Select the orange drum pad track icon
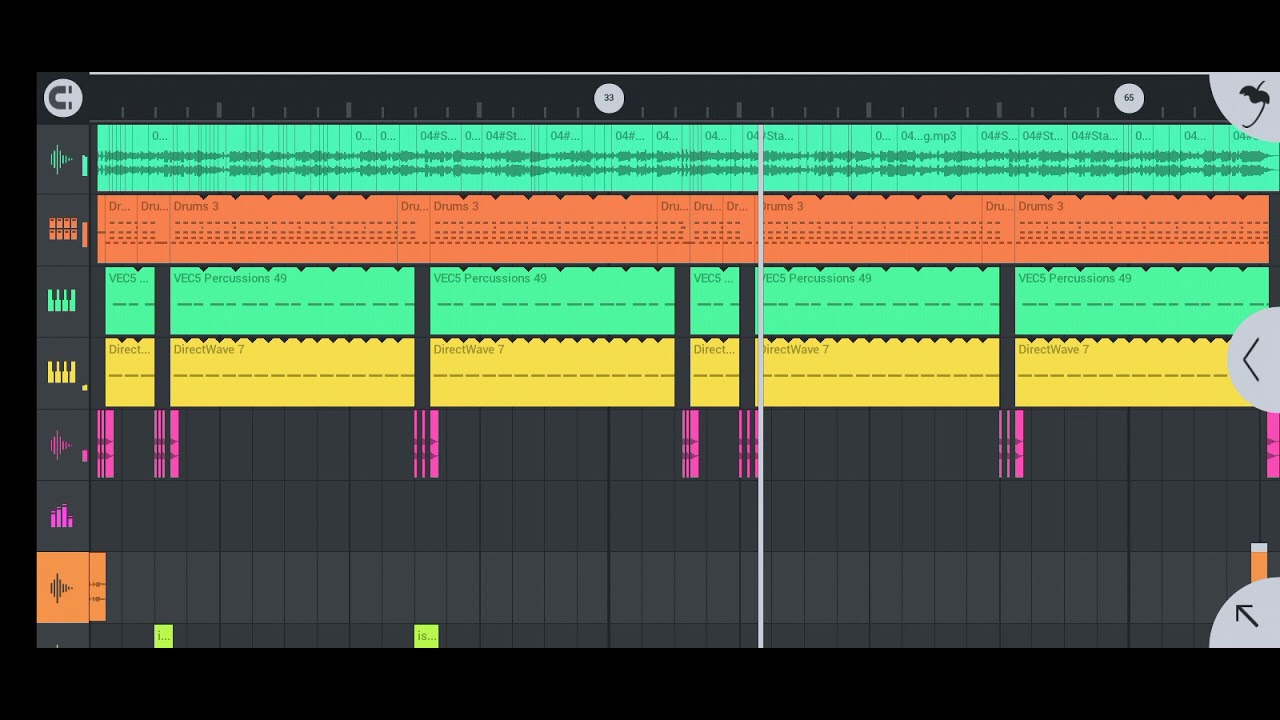This screenshot has width=1280, height=720. (x=62, y=230)
